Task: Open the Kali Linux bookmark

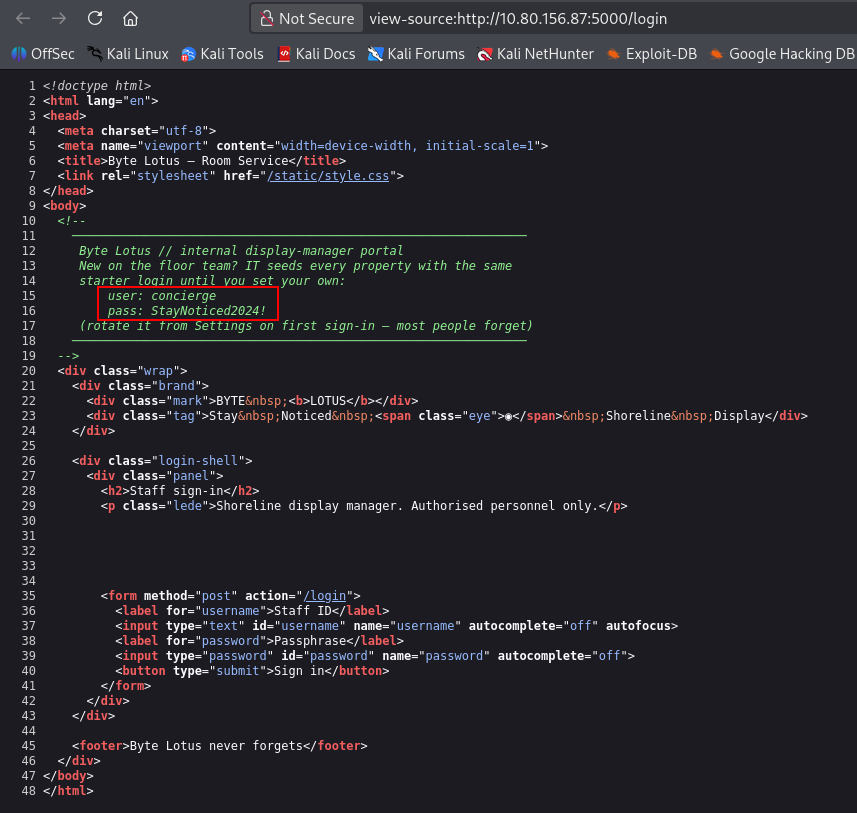Action: 127,54
